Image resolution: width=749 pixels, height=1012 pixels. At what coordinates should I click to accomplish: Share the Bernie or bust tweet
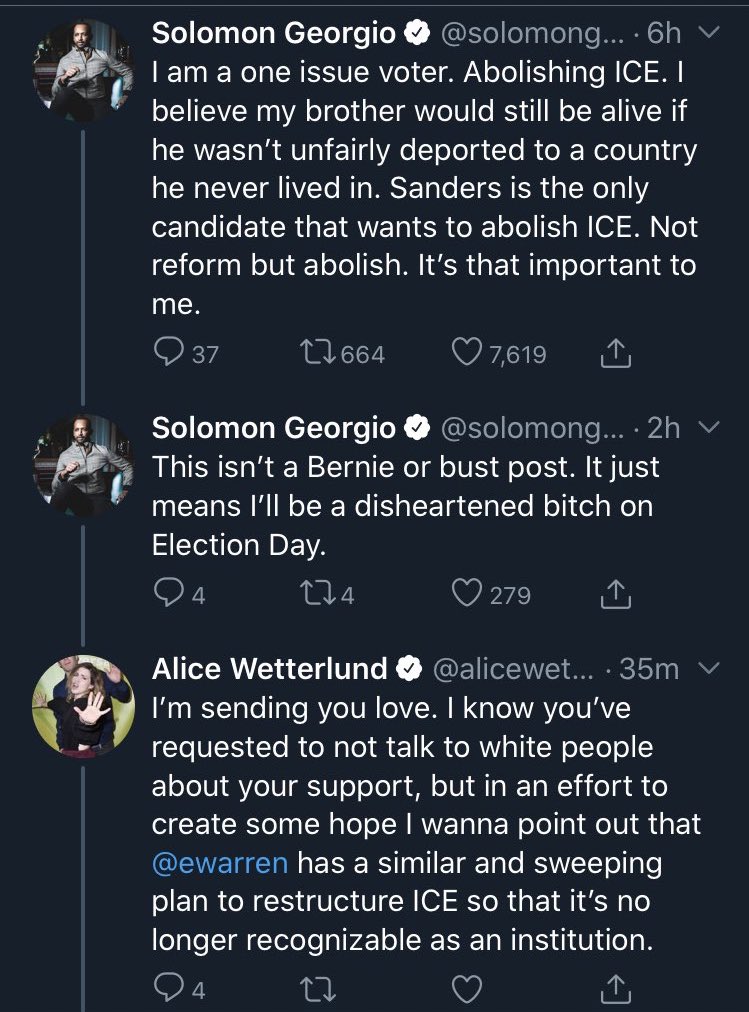click(x=616, y=595)
